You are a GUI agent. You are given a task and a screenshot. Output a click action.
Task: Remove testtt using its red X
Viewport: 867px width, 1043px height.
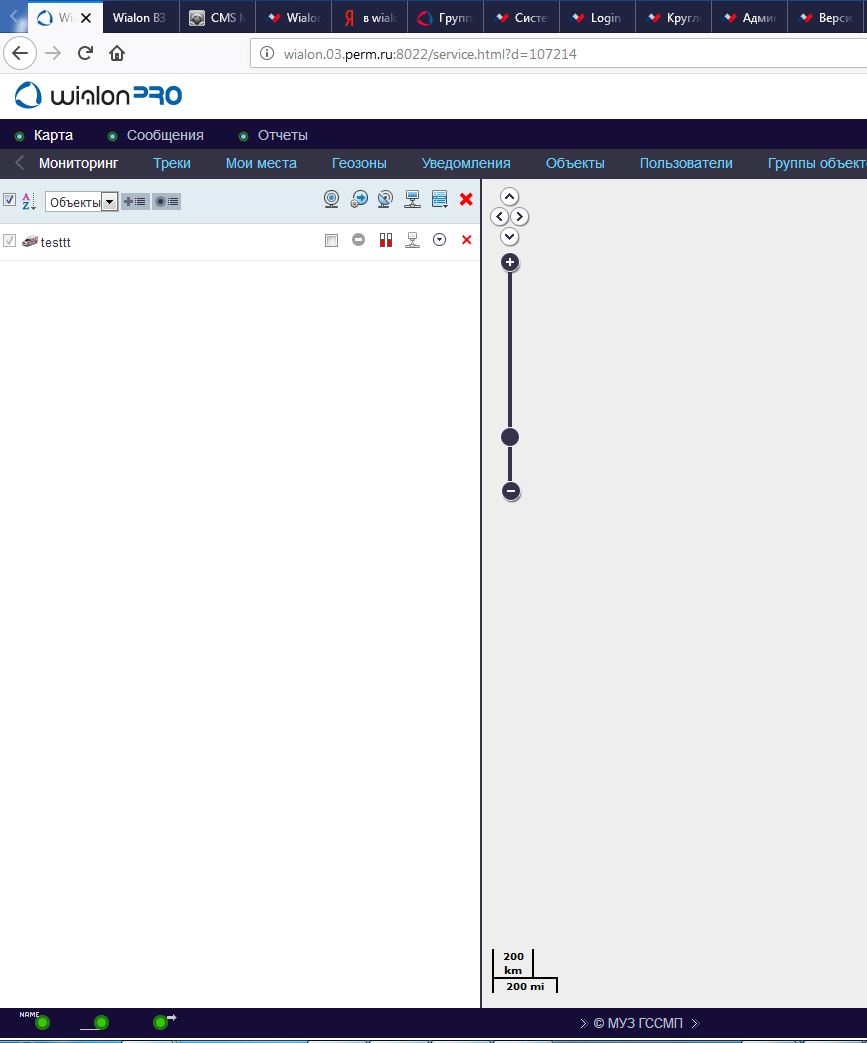coord(466,240)
